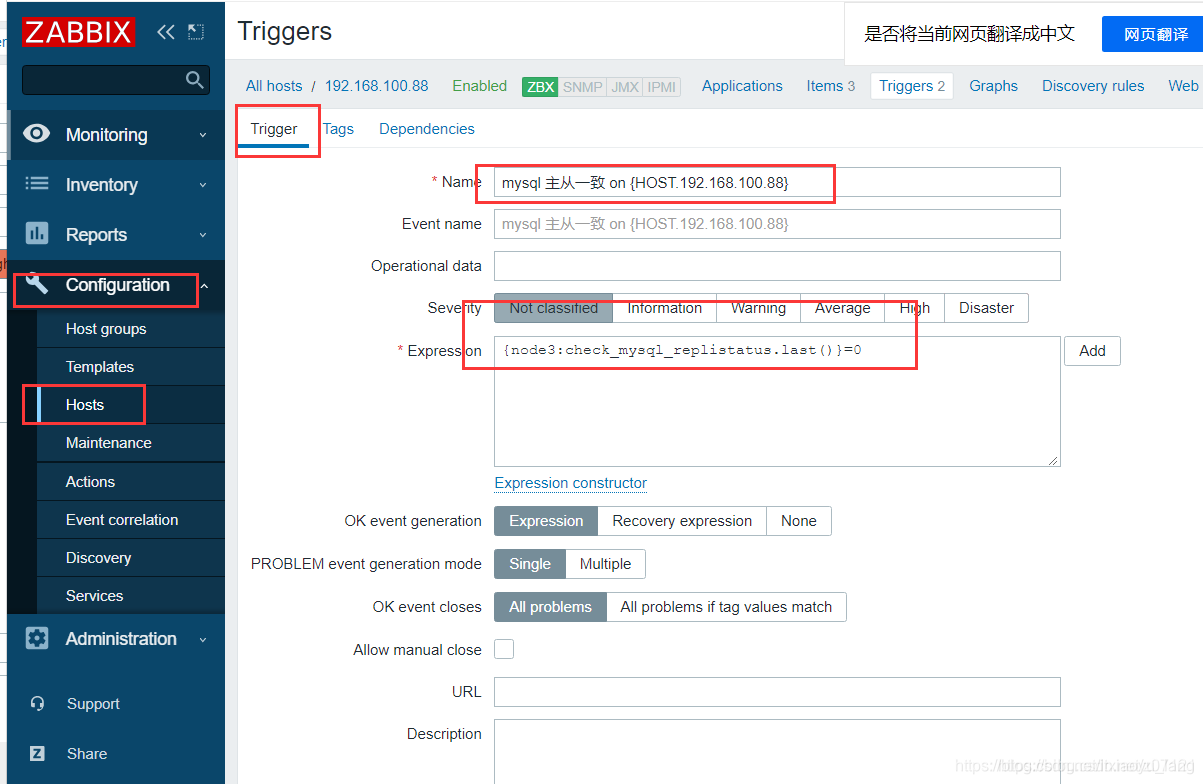Viewport: 1203px width, 784px height.
Task: Click the sidebar search magnifier icon
Action: click(195, 80)
